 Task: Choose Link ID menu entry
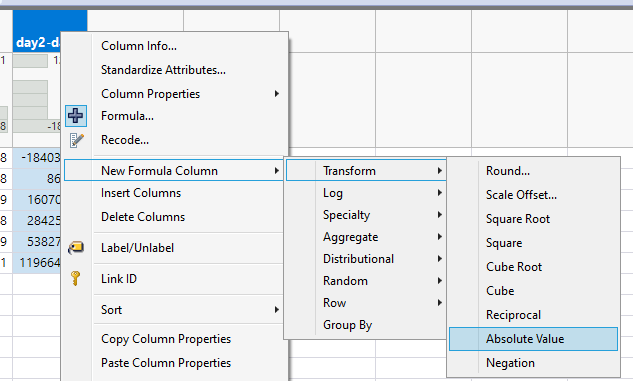[x=119, y=278]
